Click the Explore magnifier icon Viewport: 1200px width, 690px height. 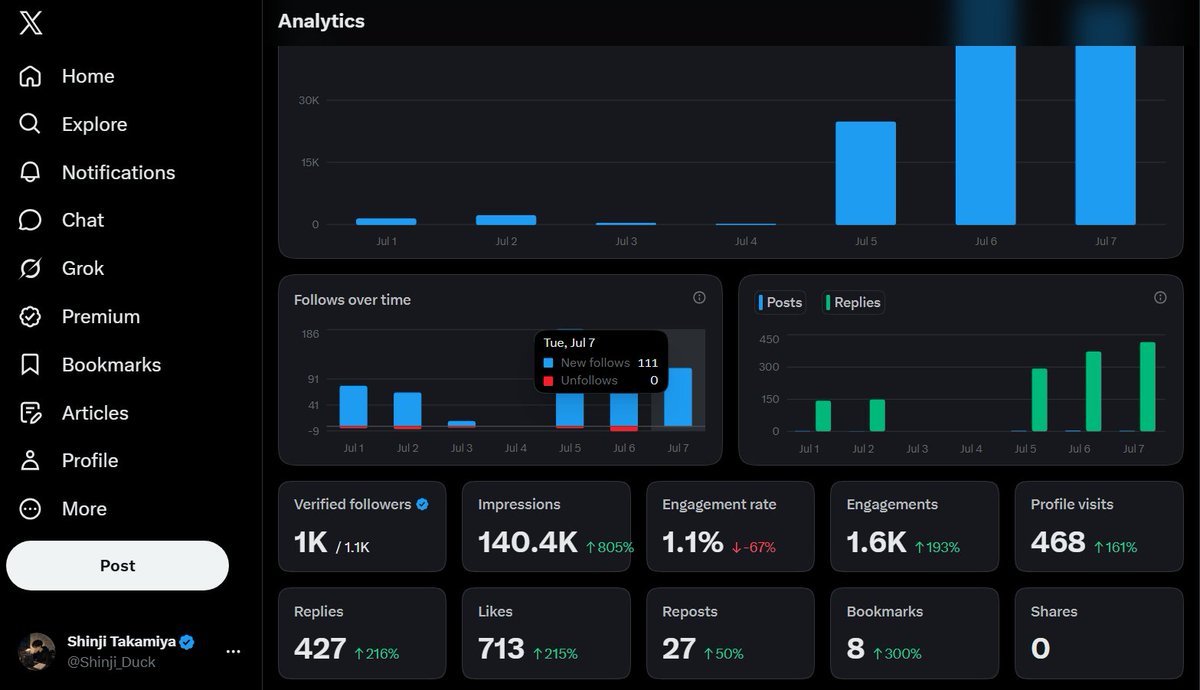(31, 124)
